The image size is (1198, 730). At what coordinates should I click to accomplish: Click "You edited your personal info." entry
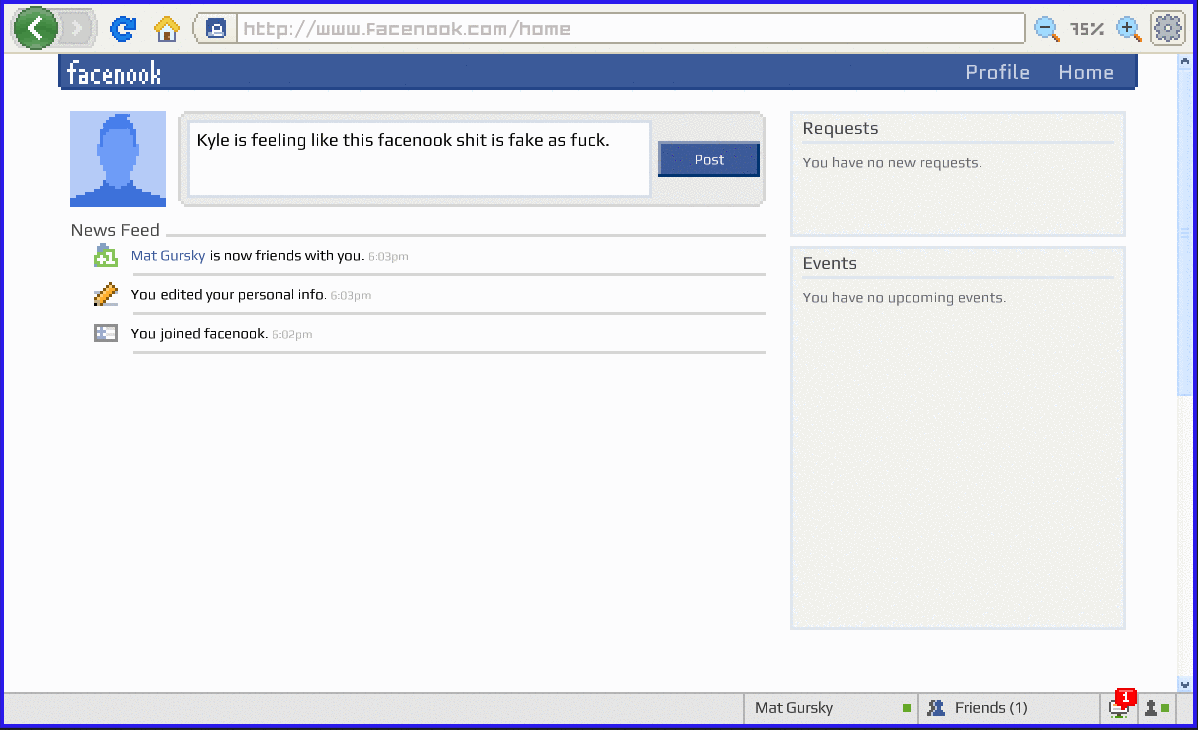(228, 294)
